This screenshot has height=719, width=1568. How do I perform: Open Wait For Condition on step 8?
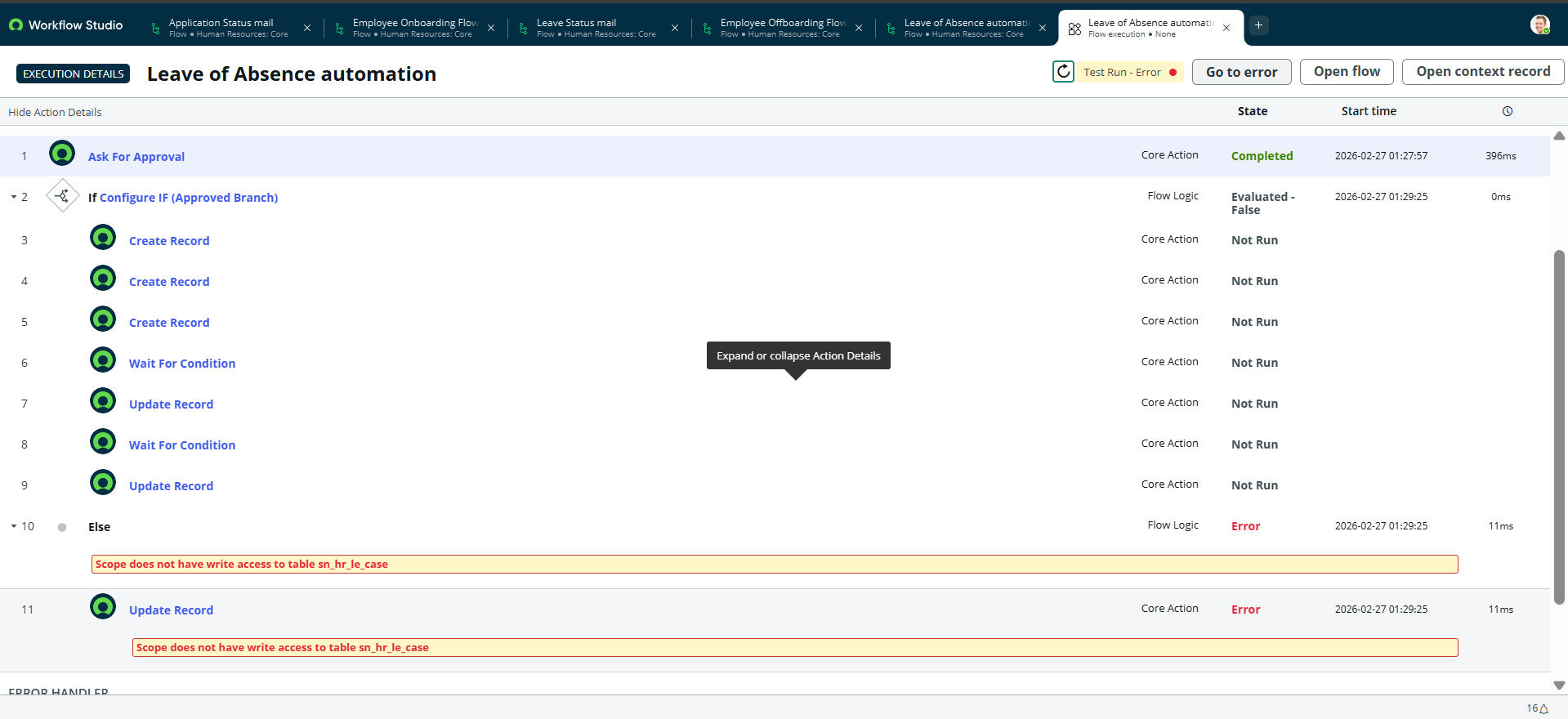182,445
